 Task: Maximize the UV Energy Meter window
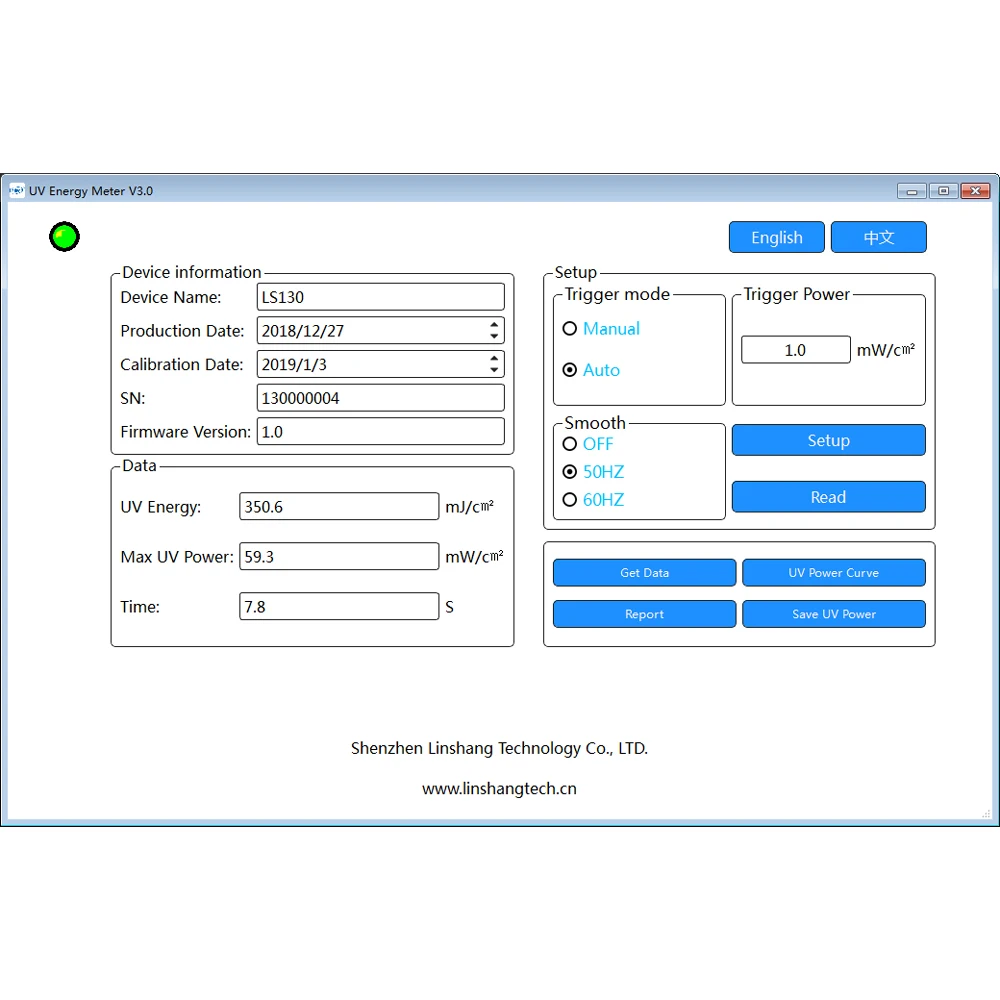click(943, 191)
